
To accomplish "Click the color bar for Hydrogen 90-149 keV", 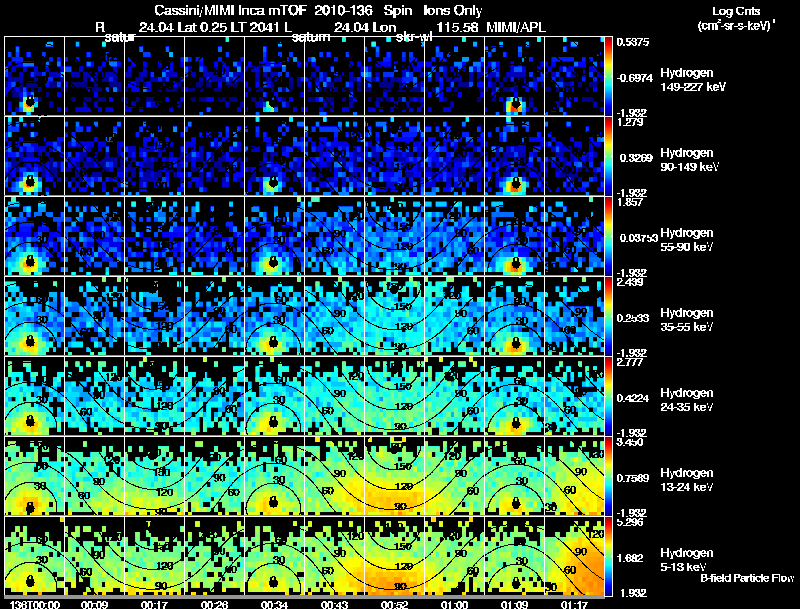I will [x=609, y=156].
